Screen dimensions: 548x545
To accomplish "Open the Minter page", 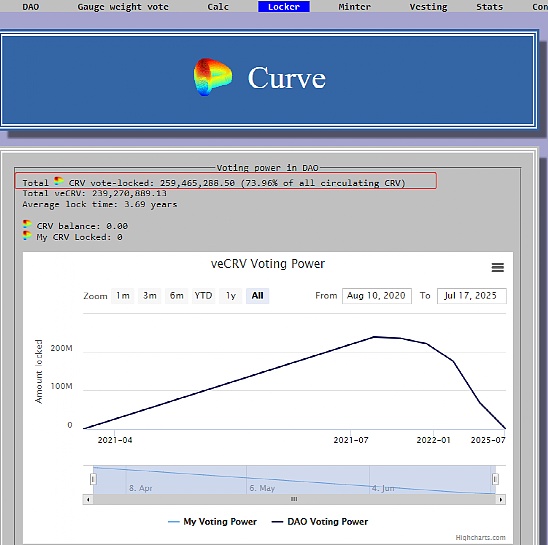I will pyautogui.click(x=354, y=7).
